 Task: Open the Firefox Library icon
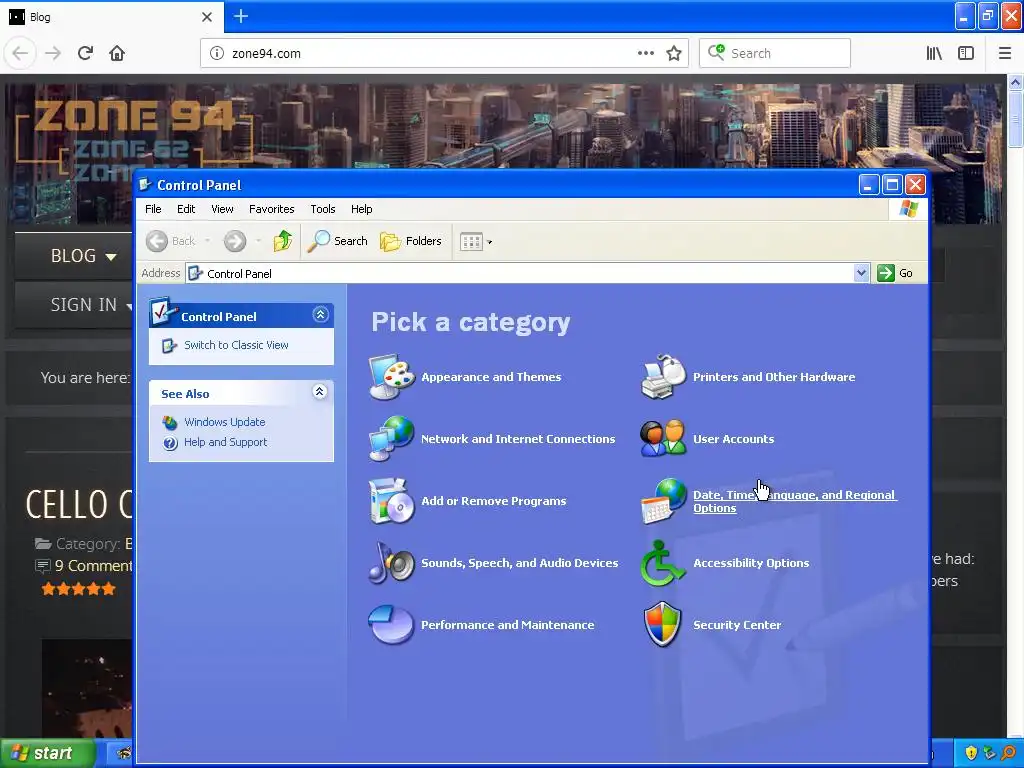[x=934, y=53]
